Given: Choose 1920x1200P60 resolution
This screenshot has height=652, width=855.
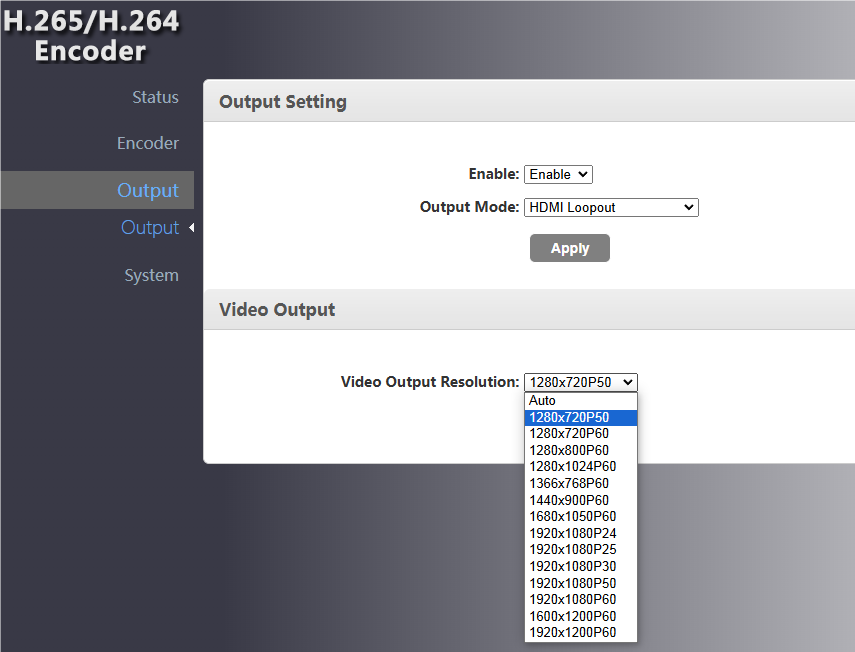Looking at the screenshot, I should click(581, 632).
